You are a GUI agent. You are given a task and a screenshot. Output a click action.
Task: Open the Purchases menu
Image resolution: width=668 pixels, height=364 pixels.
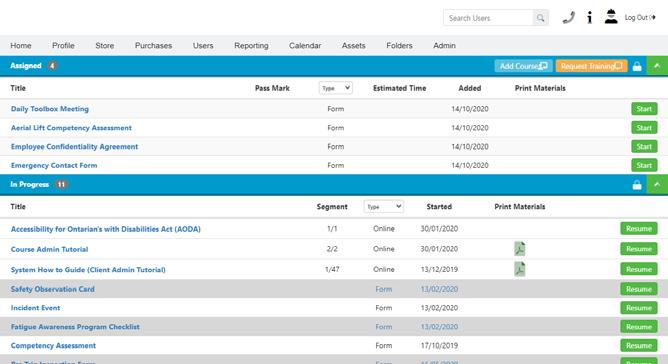(153, 46)
